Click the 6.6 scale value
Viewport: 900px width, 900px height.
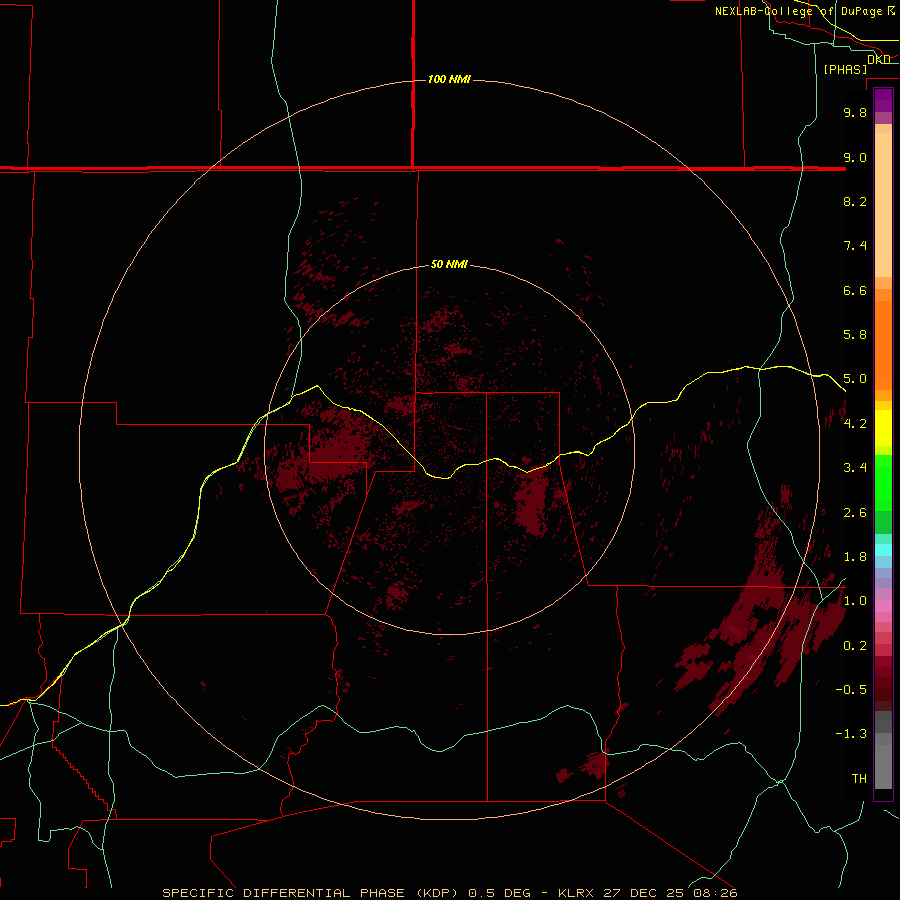[x=855, y=290]
